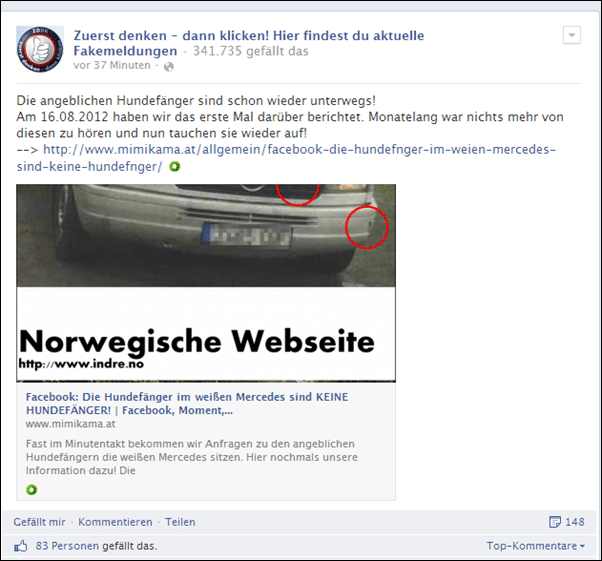Click 'Teilen' to share the post
602x561 pixels.
(x=180, y=522)
